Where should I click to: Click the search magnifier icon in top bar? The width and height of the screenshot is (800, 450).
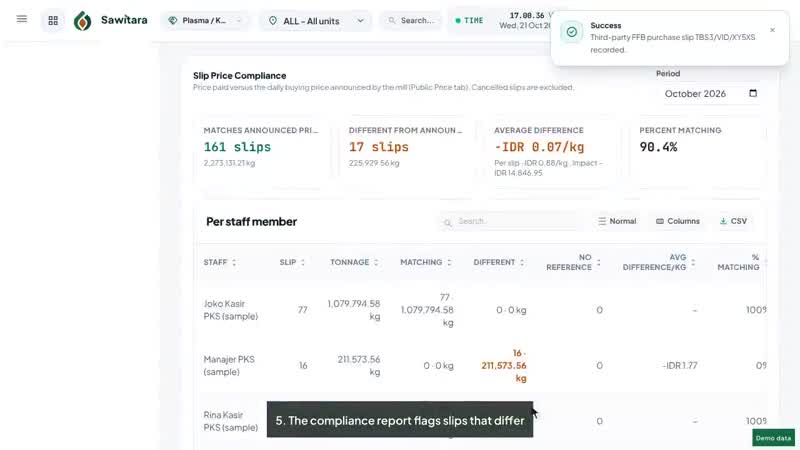coord(392,20)
